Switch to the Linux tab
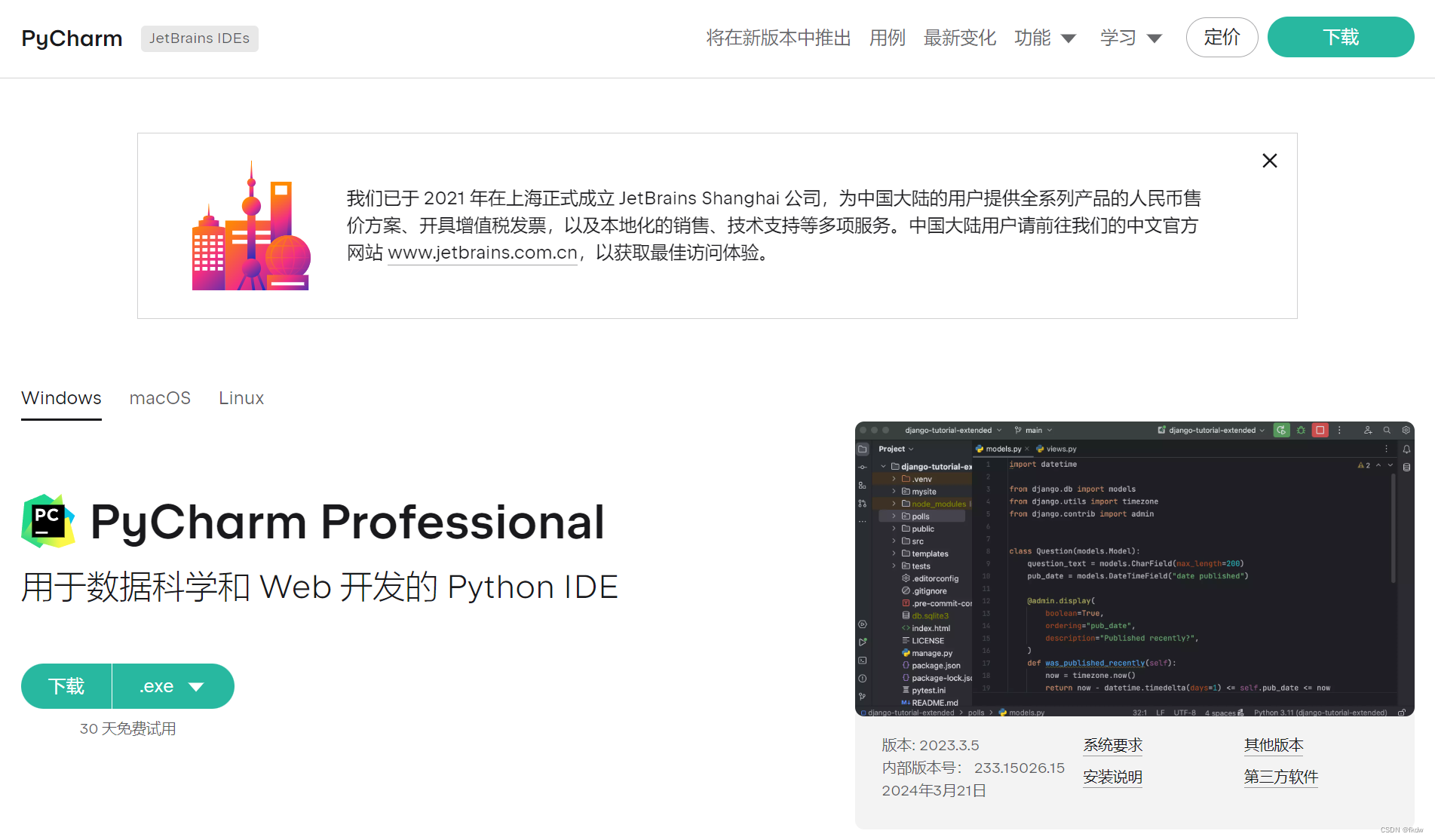The width and height of the screenshot is (1435, 840). pos(241,398)
